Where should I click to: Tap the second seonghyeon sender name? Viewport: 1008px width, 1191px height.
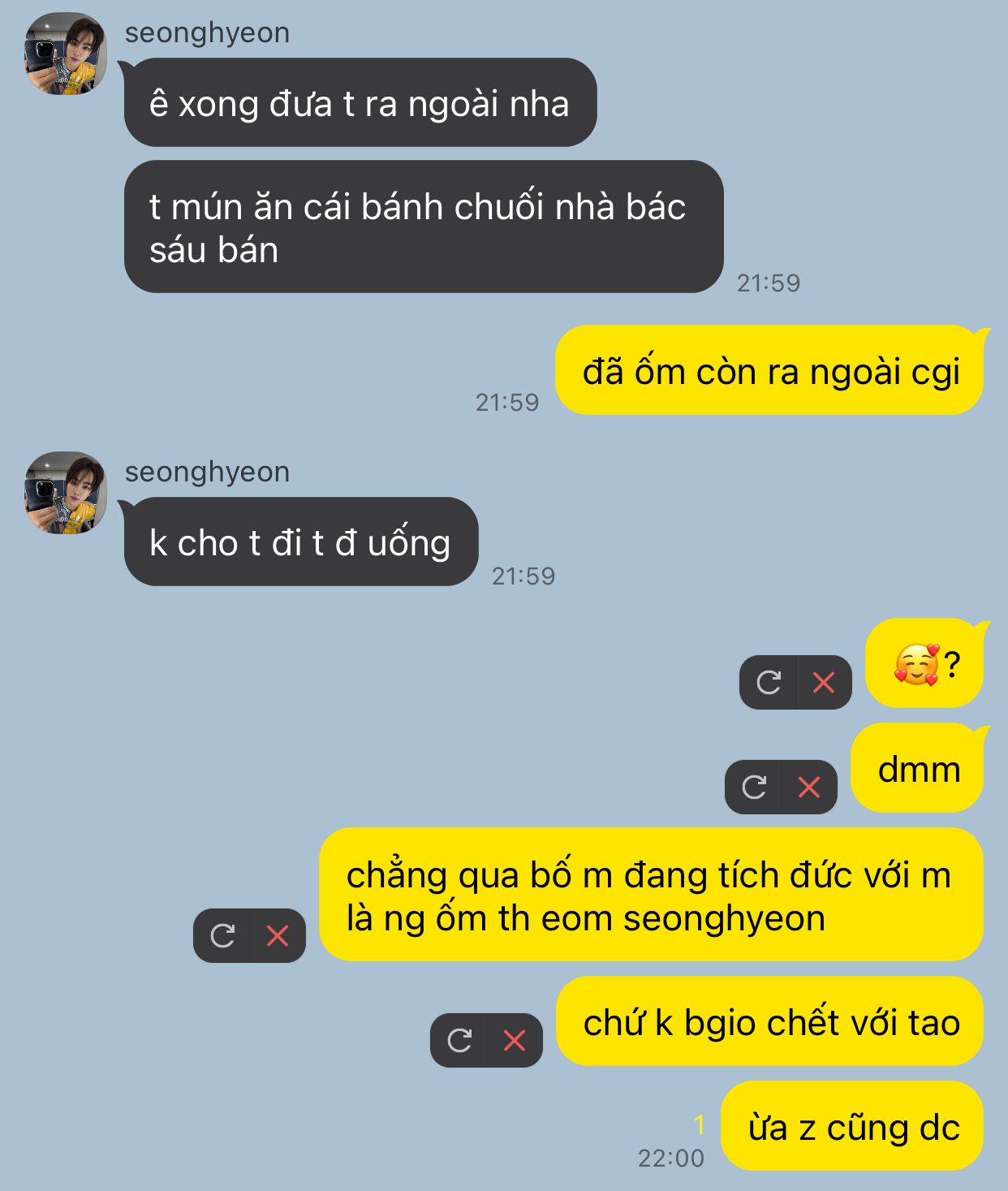(207, 472)
